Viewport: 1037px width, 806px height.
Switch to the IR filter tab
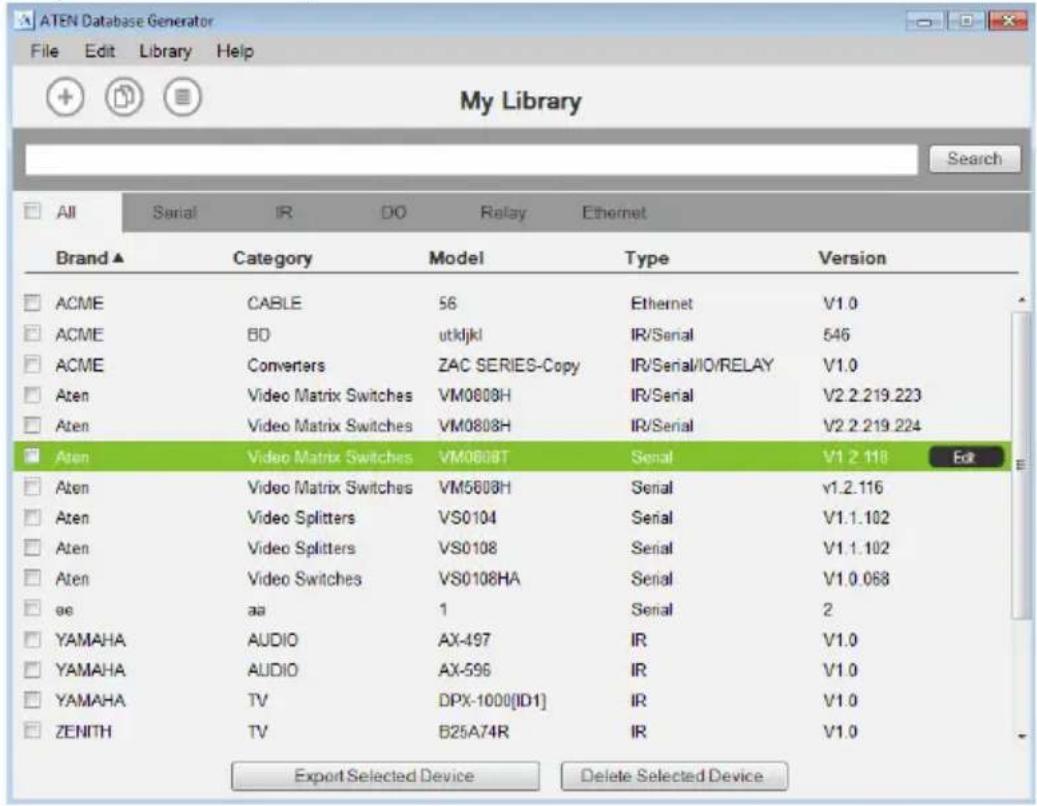coord(284,212)
